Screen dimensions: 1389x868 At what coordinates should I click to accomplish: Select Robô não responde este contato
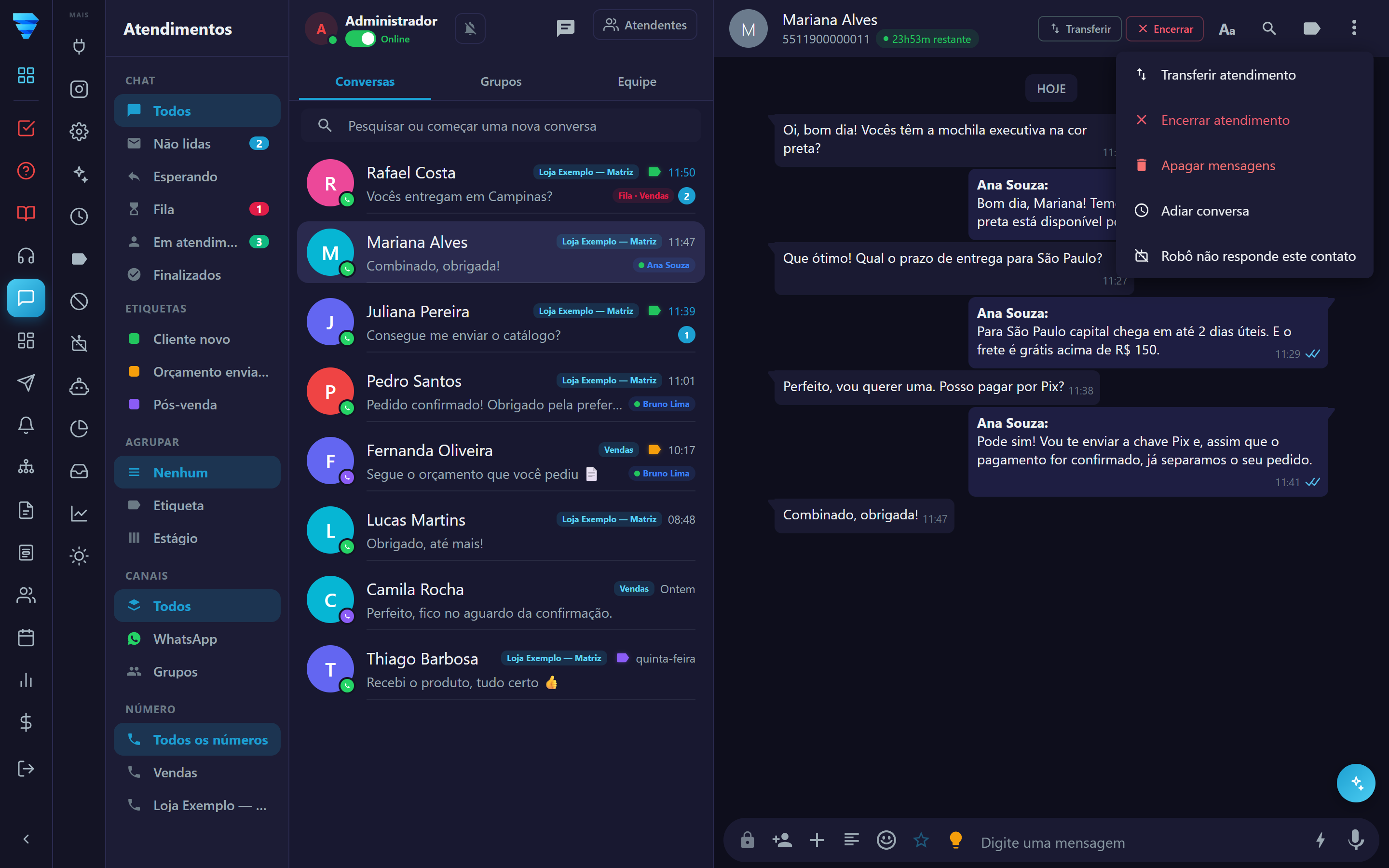click(1244, 256)
